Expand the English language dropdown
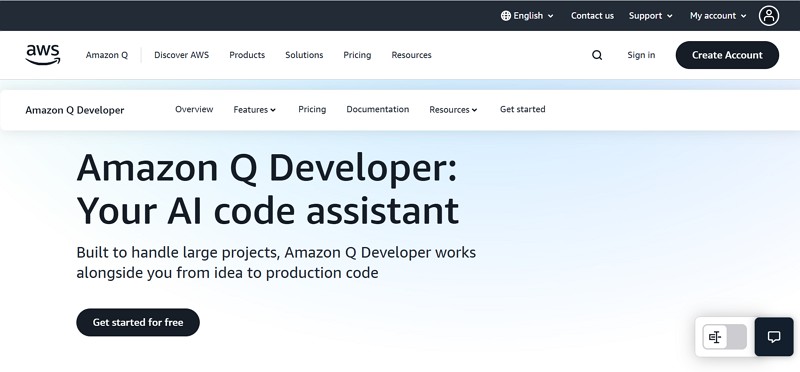This screenshot has width=800, height=372. pyautogui.click(x=527, y=16)
